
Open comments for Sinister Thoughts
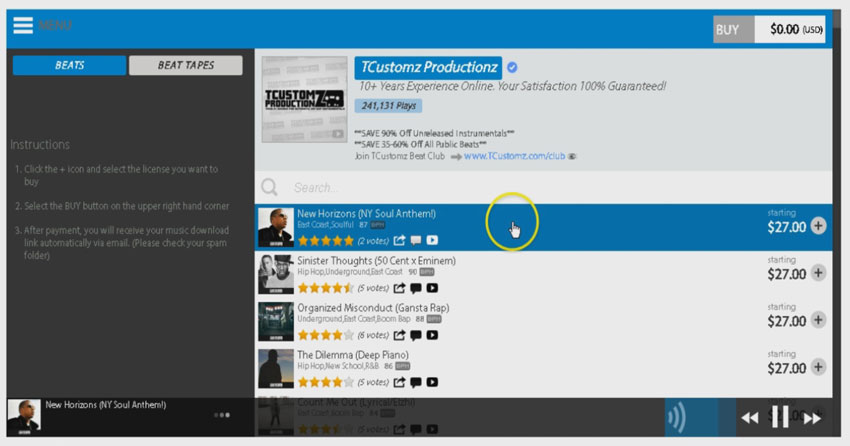(x=416, y=288)
